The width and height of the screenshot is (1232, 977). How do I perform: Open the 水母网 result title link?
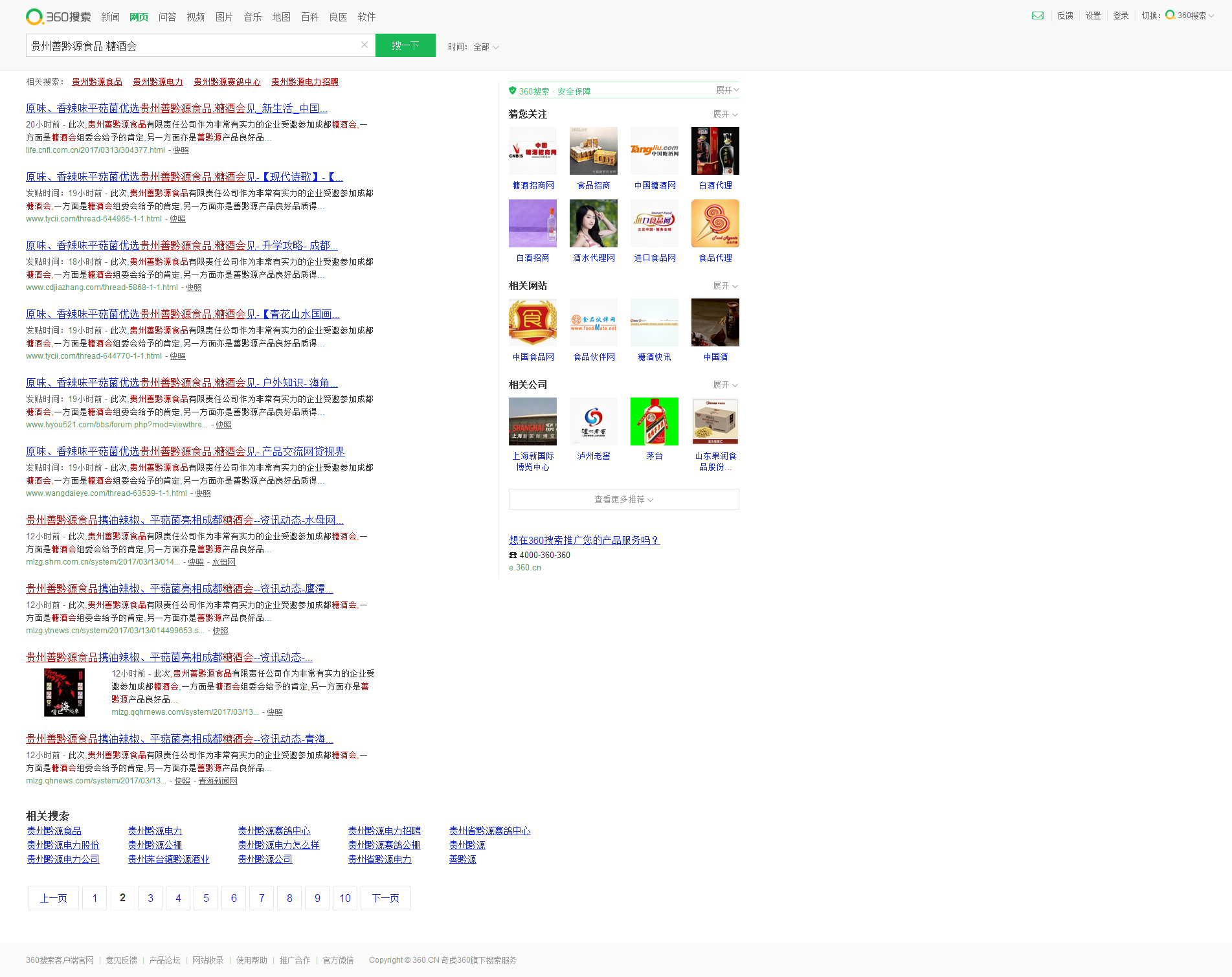(x=185, y=520)
